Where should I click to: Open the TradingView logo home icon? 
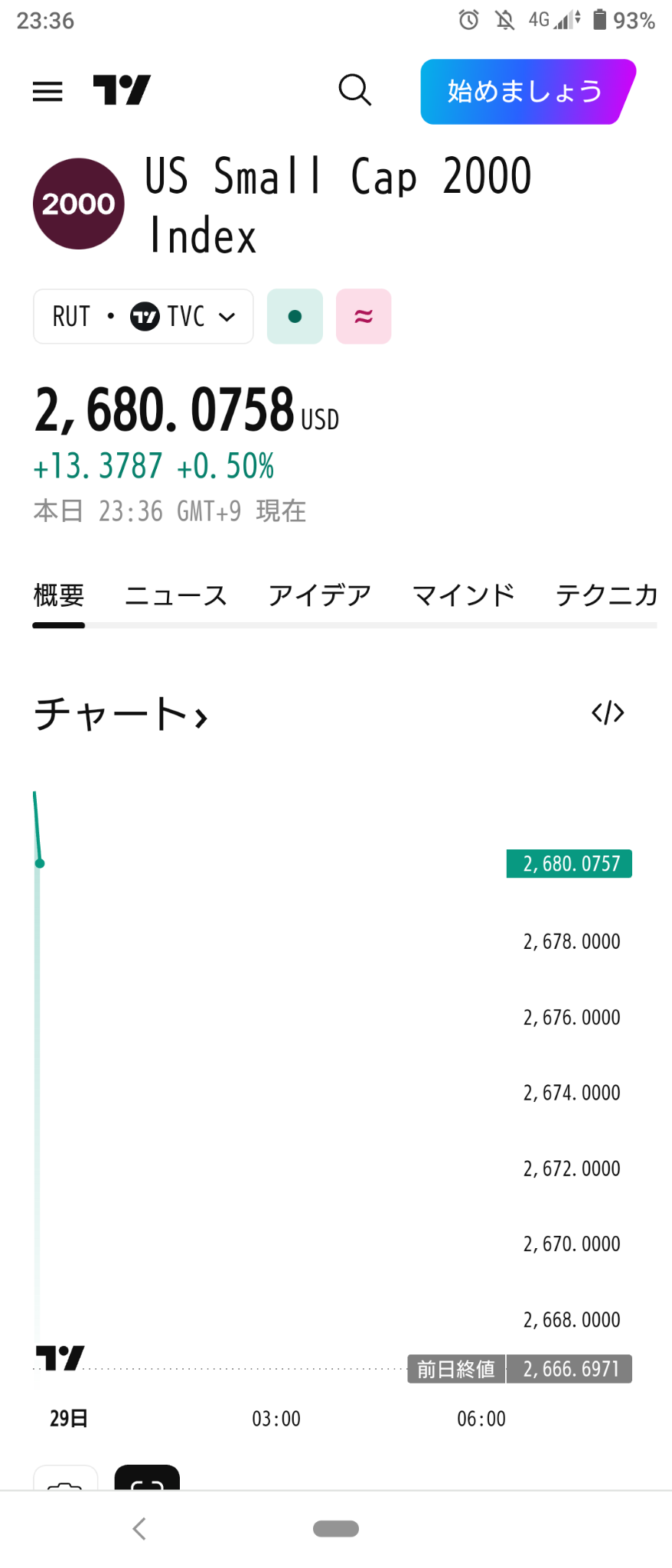coord(122,90)
